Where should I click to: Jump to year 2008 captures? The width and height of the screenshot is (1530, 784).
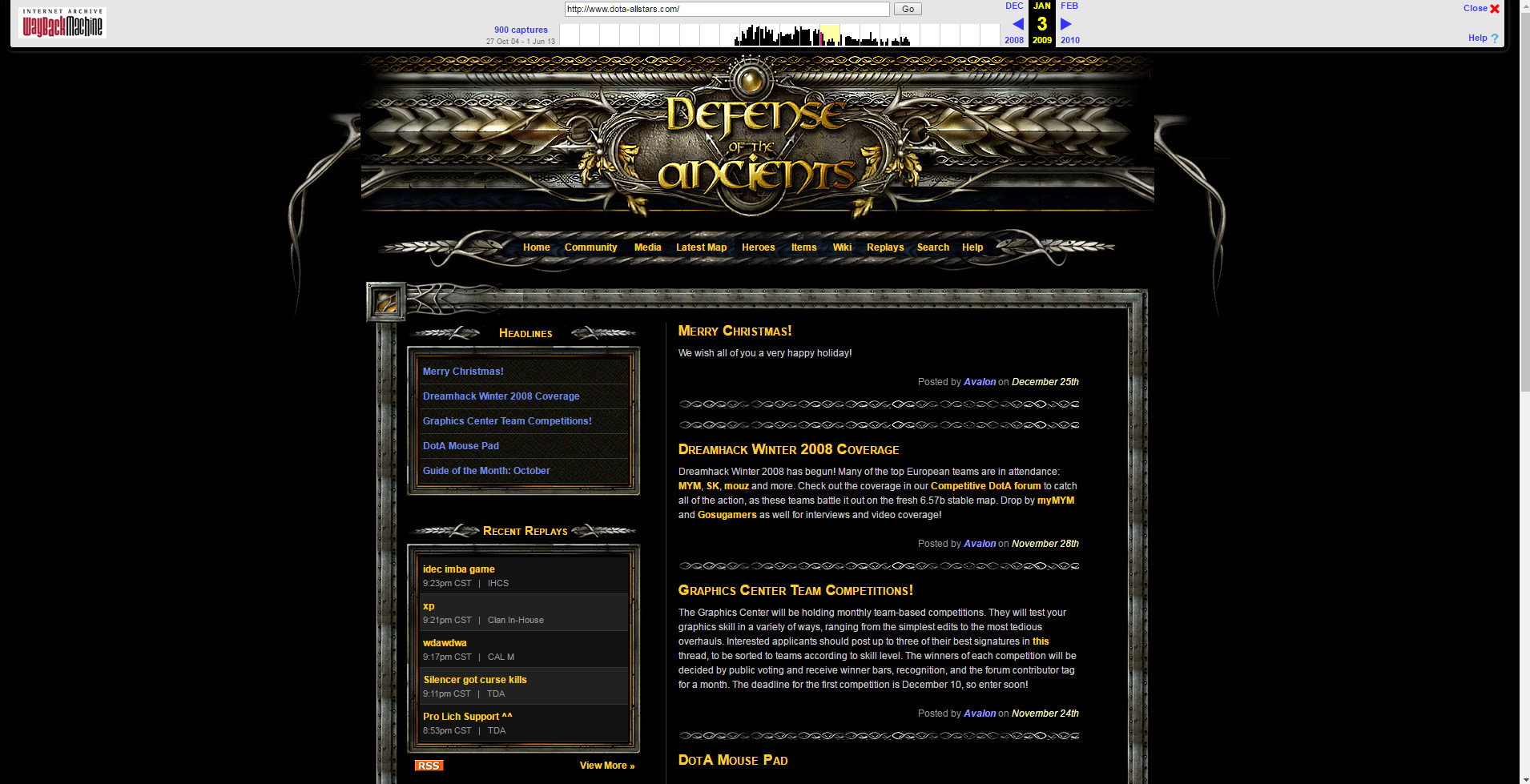pyautogui.click(x=1014, y=40)
